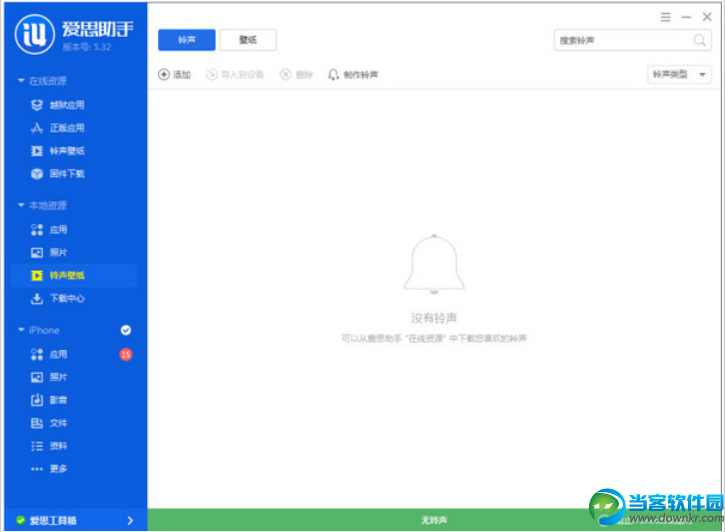Open iPhone 照片 section
Viewport: 725px width, 532px height.
pyautogui.click(x=49, y=377)
